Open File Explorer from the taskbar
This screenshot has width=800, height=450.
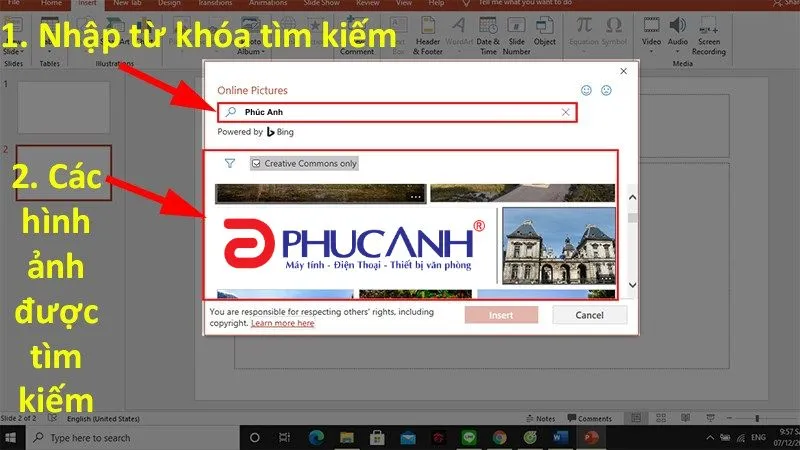pyautogui.click(x=347, y=437)
